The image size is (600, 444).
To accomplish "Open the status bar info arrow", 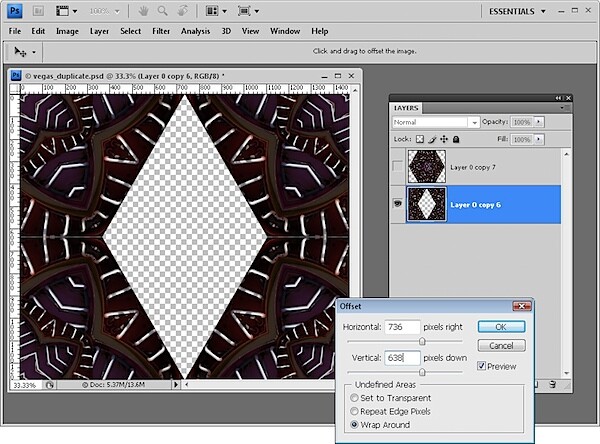I will pos(176,385).
